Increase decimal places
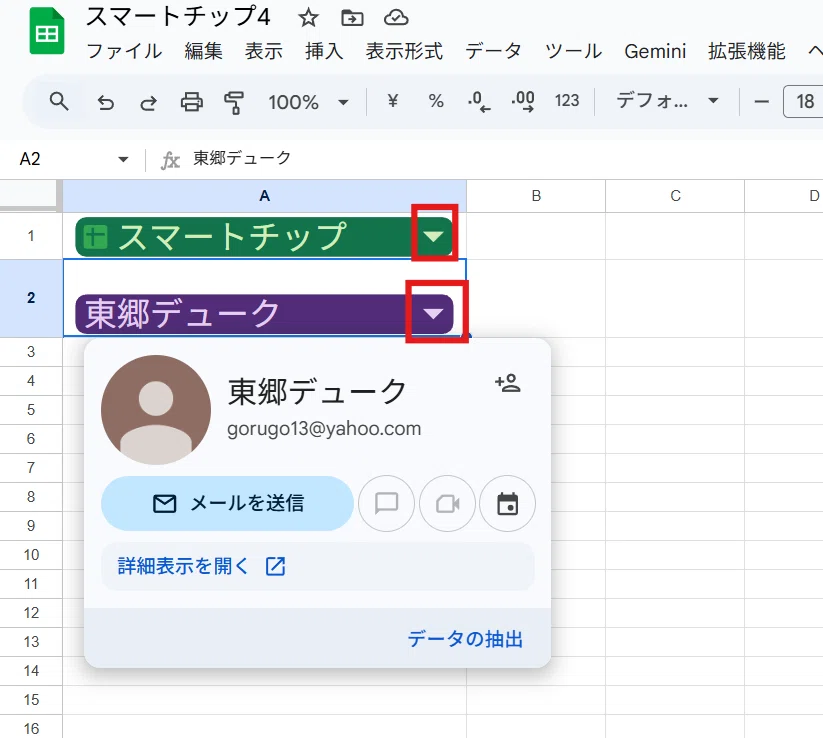 point(523,101)
